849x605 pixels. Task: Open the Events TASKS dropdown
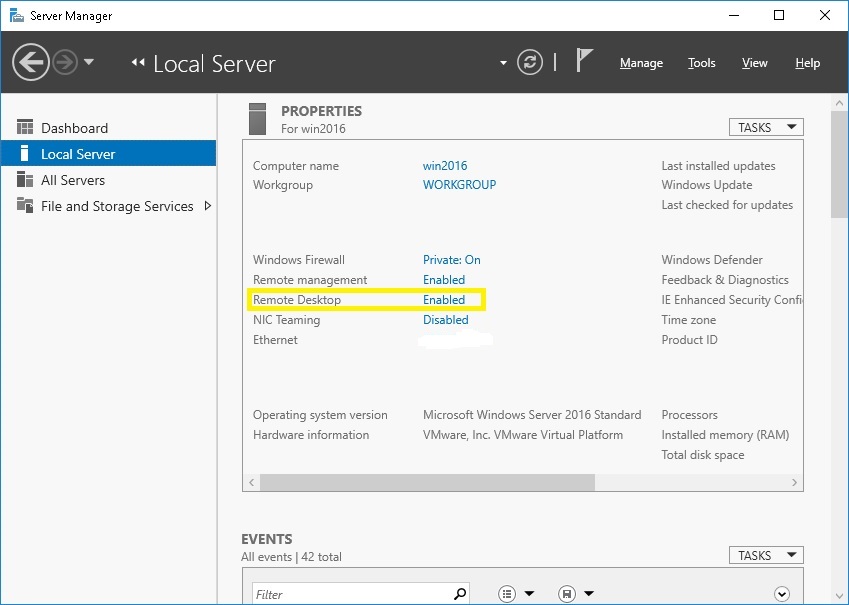tap(766, 555)
